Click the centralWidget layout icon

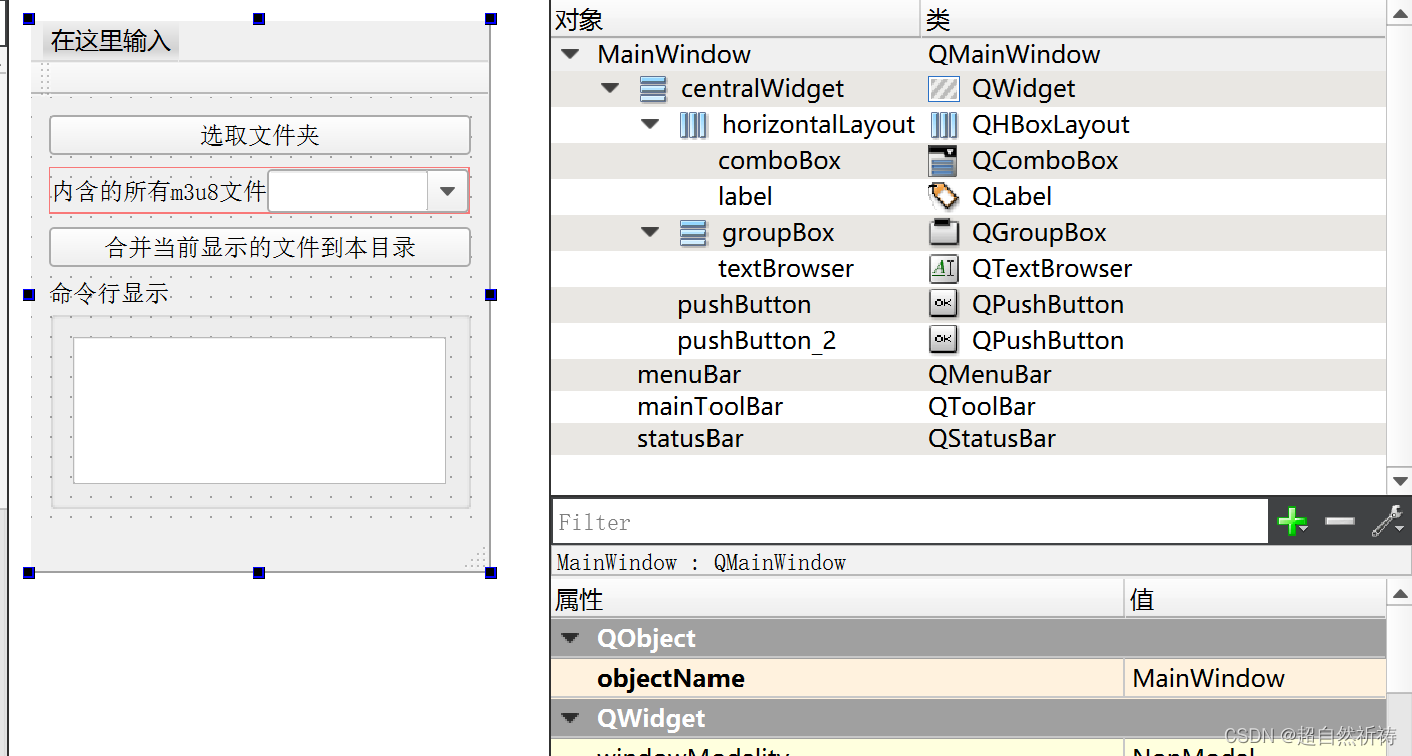click(652, 89)
